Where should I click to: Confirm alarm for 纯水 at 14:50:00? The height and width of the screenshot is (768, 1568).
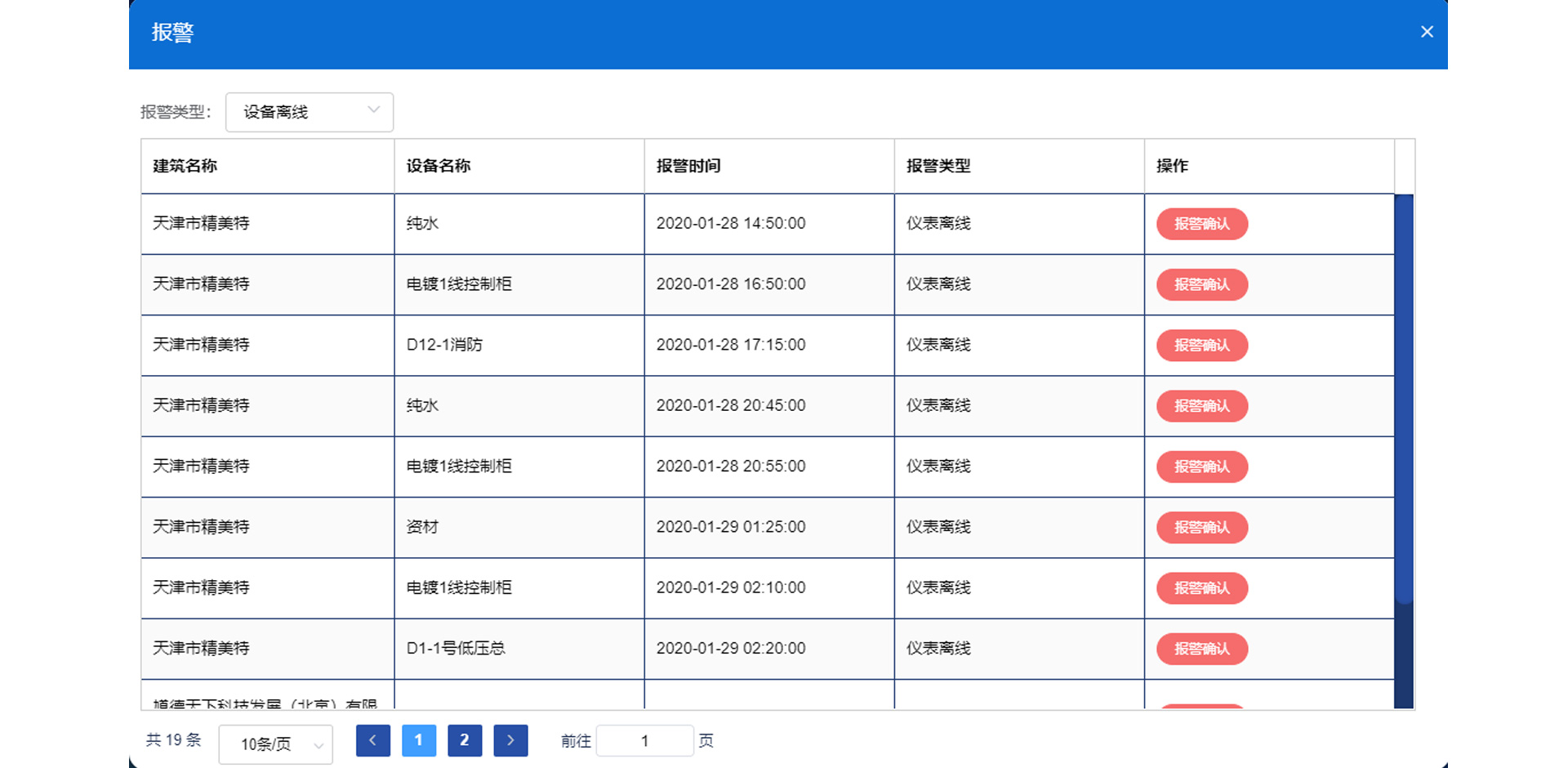1202,224
